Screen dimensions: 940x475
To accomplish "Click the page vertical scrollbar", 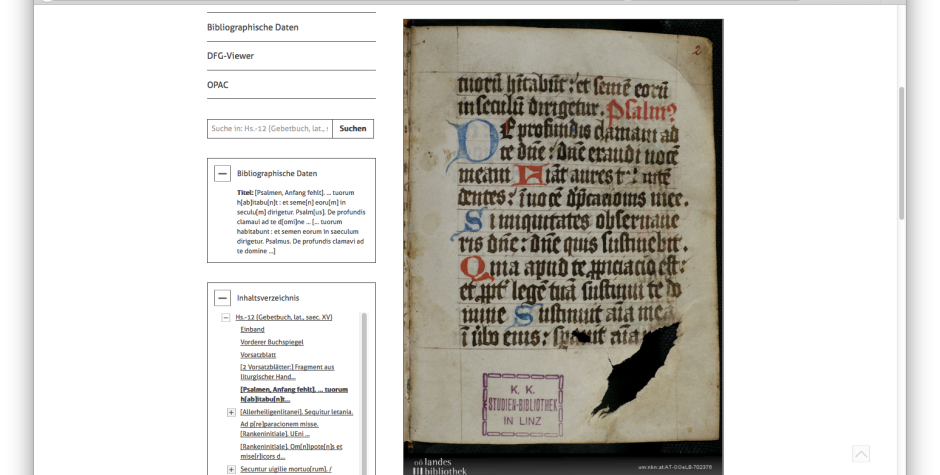I will (901, 153).
